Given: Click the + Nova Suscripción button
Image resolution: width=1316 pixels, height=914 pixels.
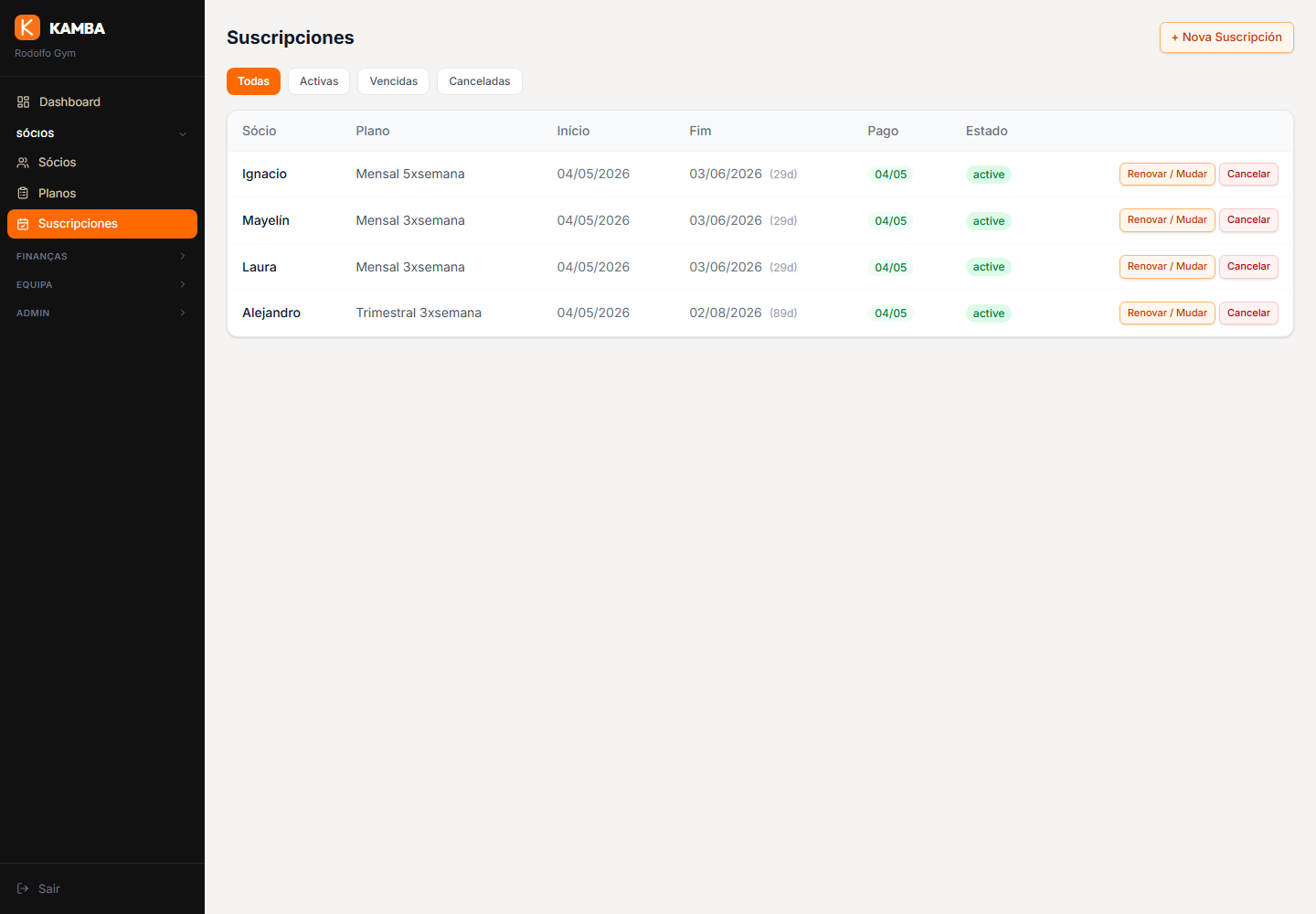Looking at the screenshot, I should [1226, 37].
